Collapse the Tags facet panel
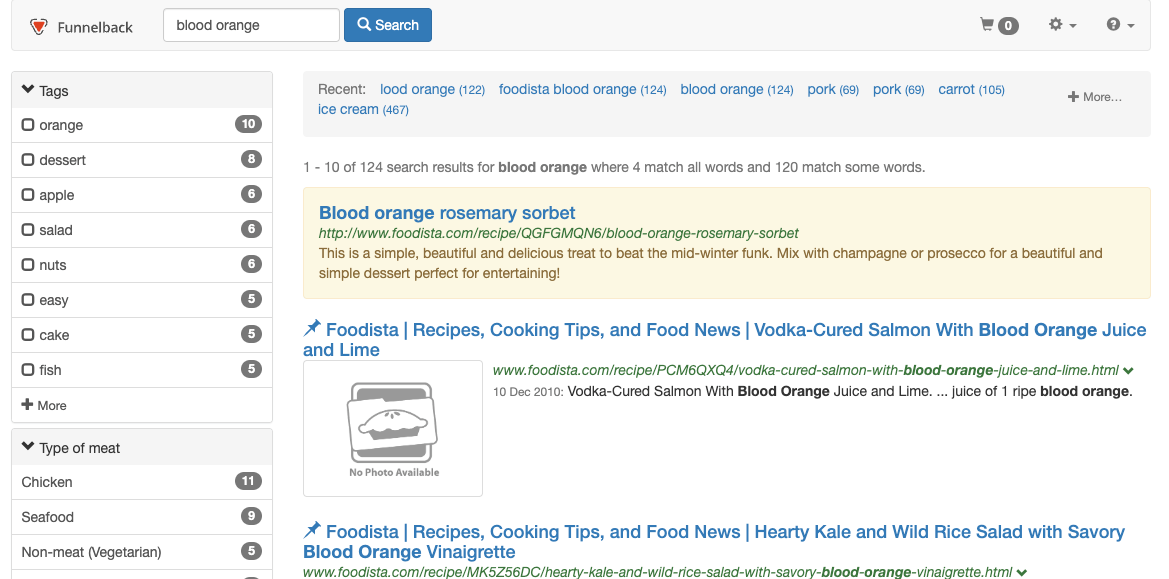This screenshot has height=579, width=1169. pos(28,90)
